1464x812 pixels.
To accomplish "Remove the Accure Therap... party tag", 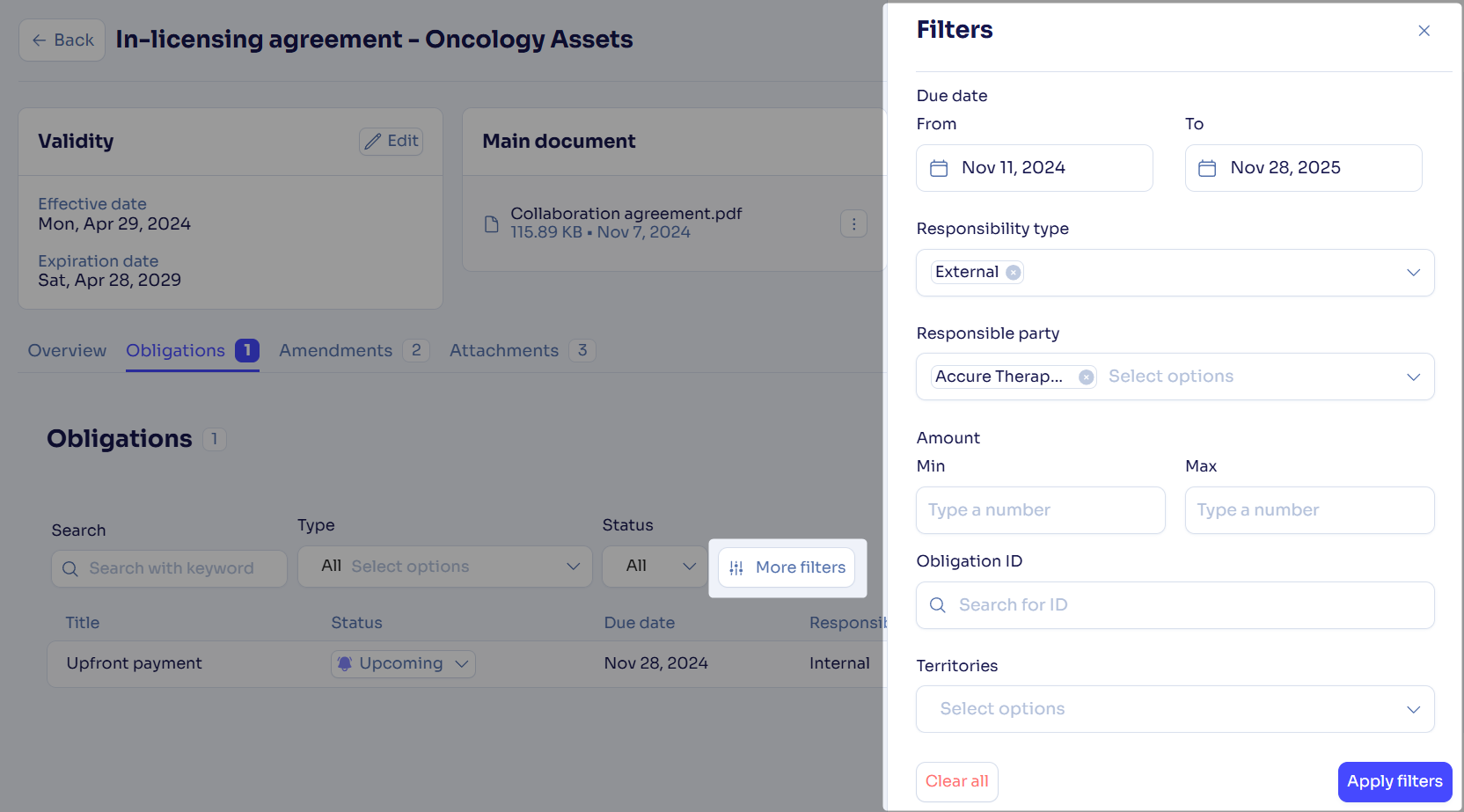I will point(1087,377).
